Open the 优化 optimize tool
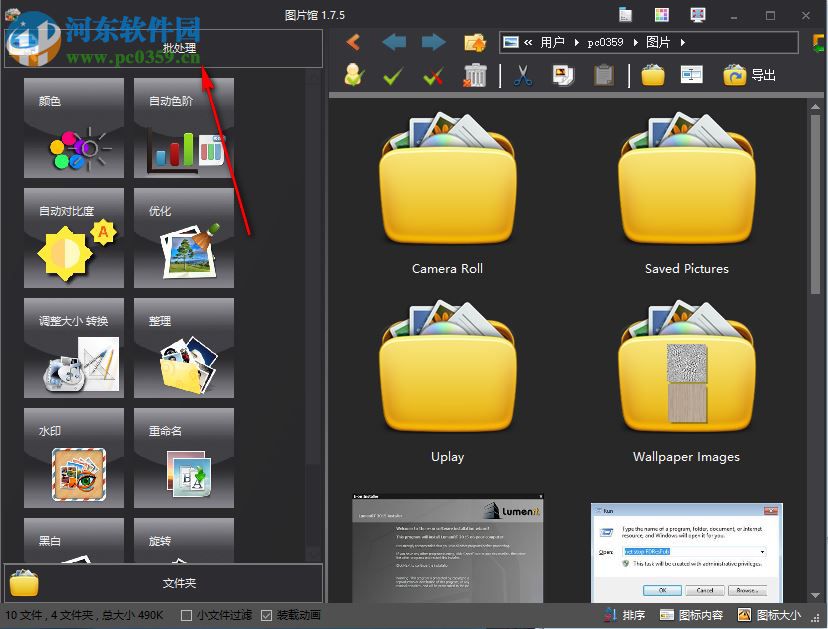Viewport: 828px width, 629px height. (183, 238)
